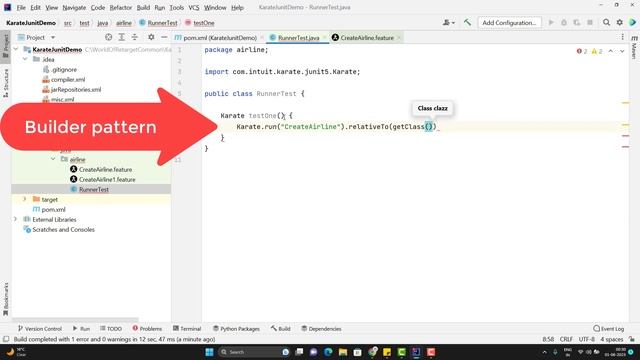Open the Tools menu
640x360 pixels.
coord(176,7)
